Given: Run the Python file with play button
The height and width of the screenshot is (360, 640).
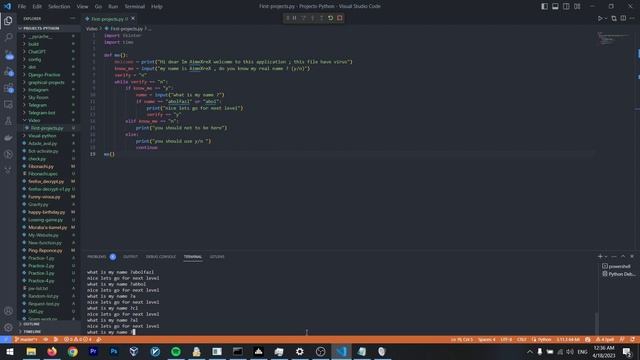Looking at the screenshot, I should [600, 18].
